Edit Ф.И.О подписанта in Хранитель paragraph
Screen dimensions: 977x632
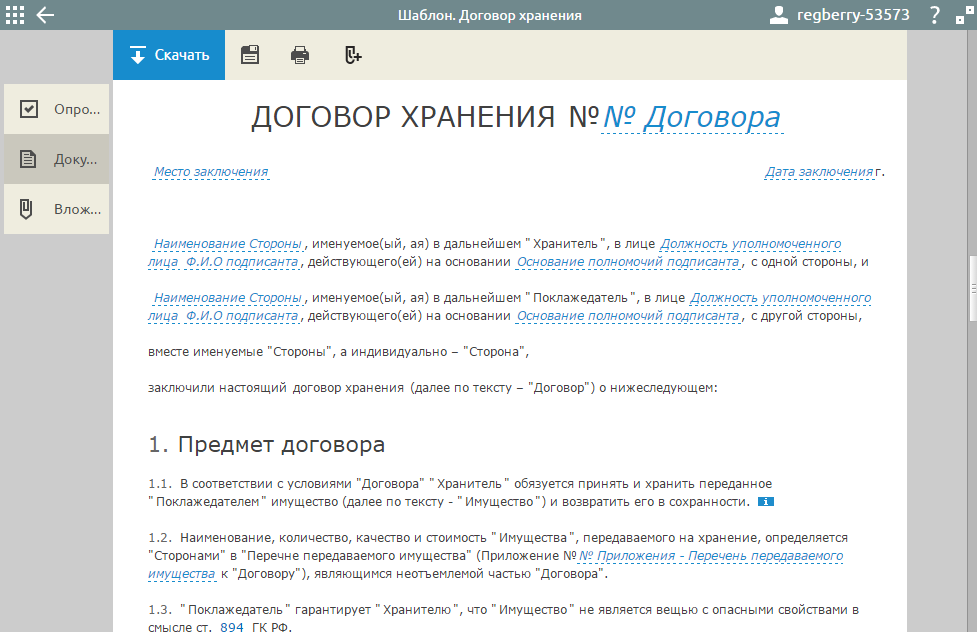coord(242,262)
